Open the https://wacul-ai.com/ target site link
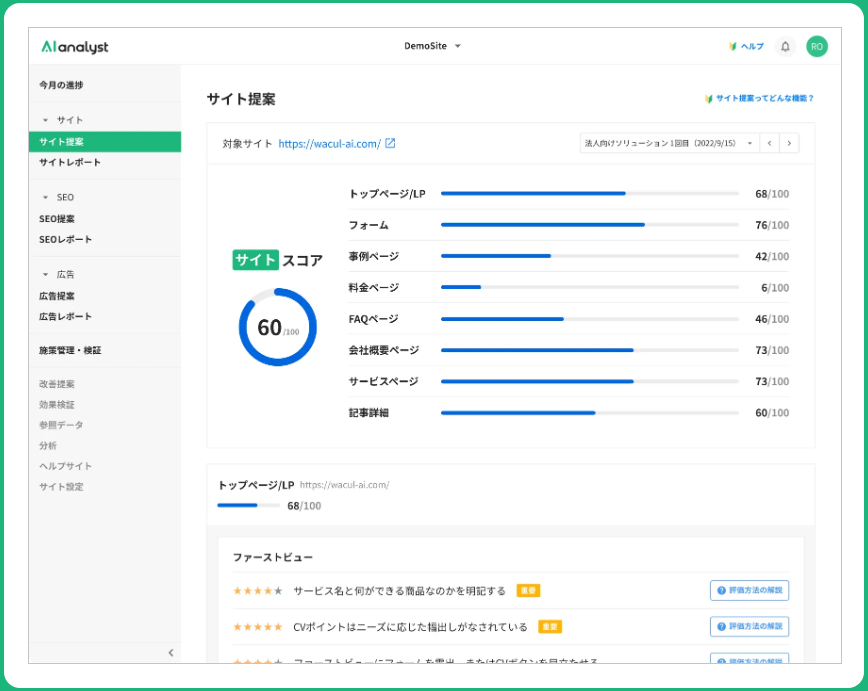868x691 pixels. (329, 143)
